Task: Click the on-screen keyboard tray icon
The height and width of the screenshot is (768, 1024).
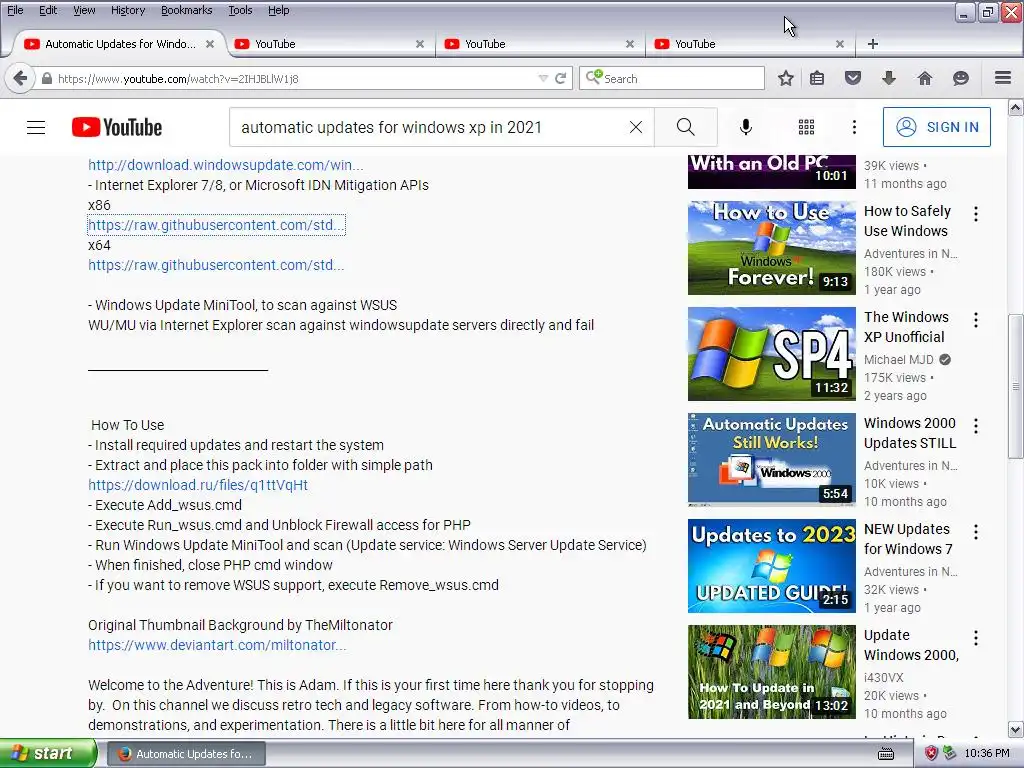Action: (886, 754)
